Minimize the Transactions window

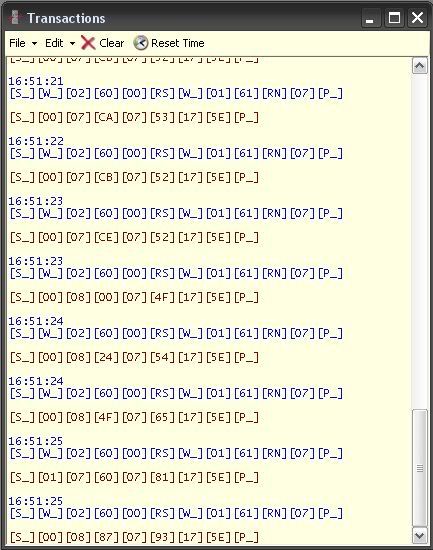(x=370, y=18)
